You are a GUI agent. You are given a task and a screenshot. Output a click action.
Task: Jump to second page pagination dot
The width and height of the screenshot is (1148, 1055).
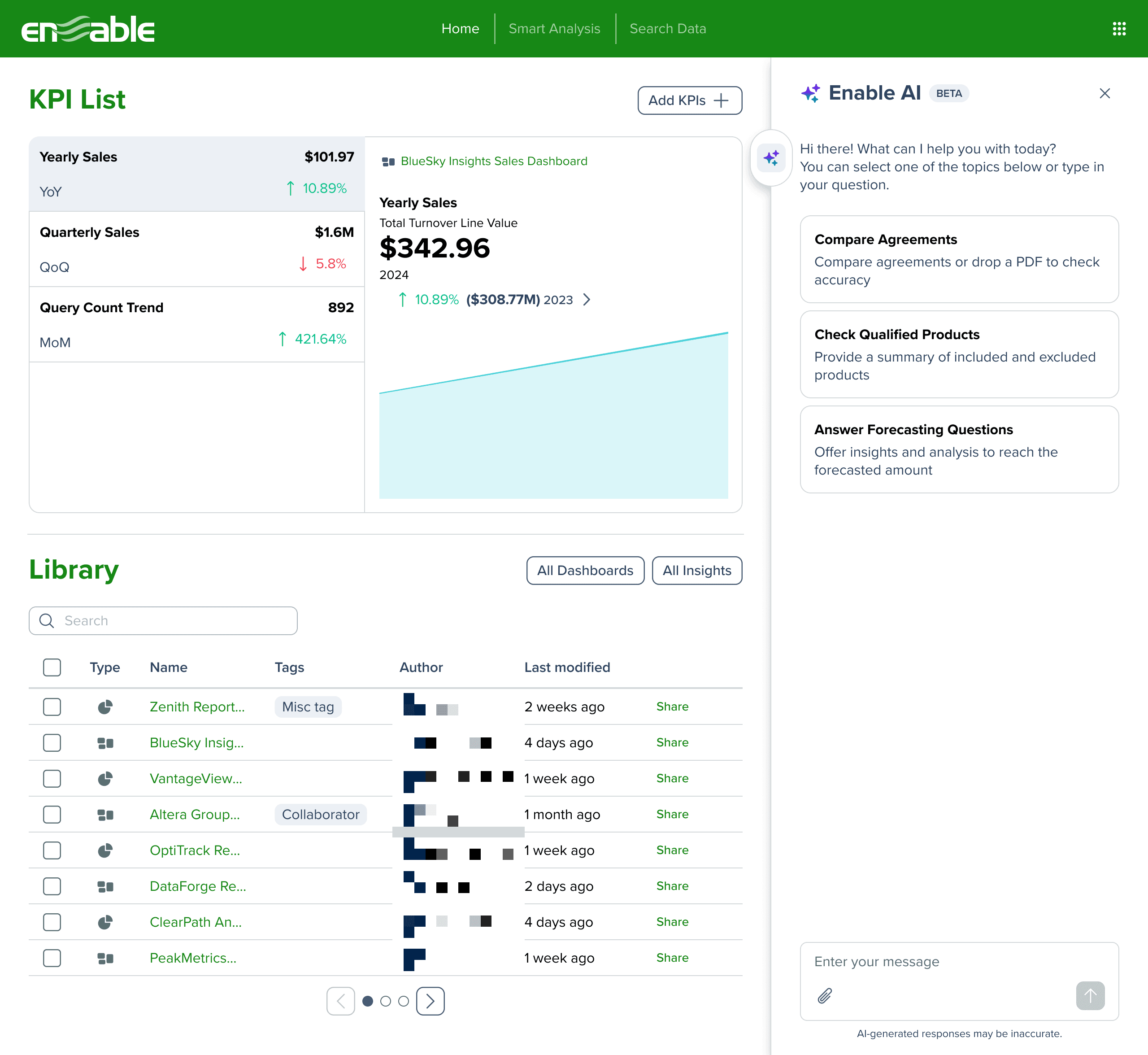click(x=385, y=1001)
